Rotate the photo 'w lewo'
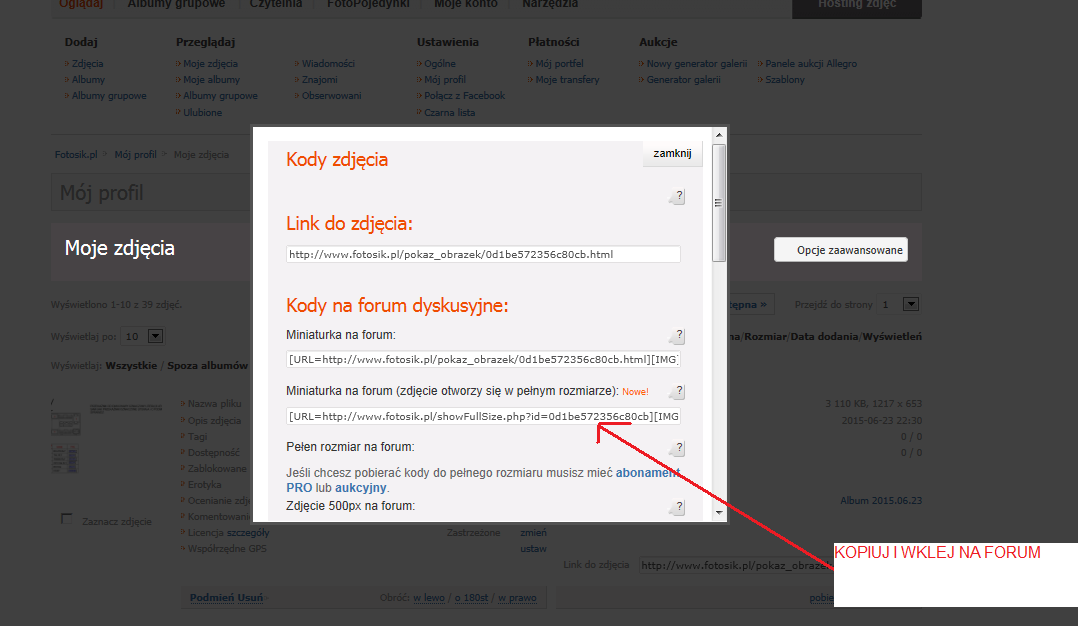Viewport: 1078px width, 626px height. click(429, 598)
